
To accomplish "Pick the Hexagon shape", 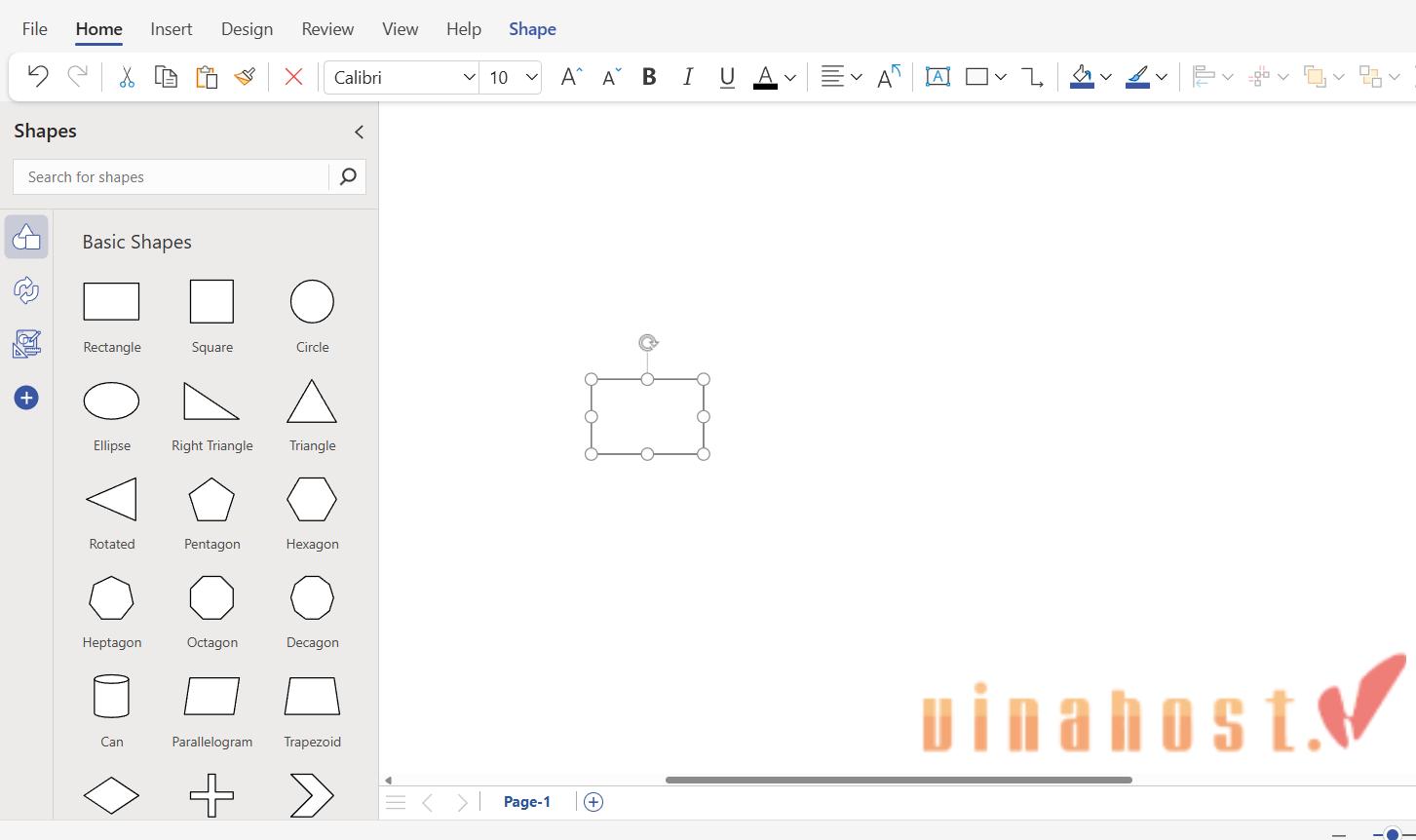I will click(x=312, y=500).
